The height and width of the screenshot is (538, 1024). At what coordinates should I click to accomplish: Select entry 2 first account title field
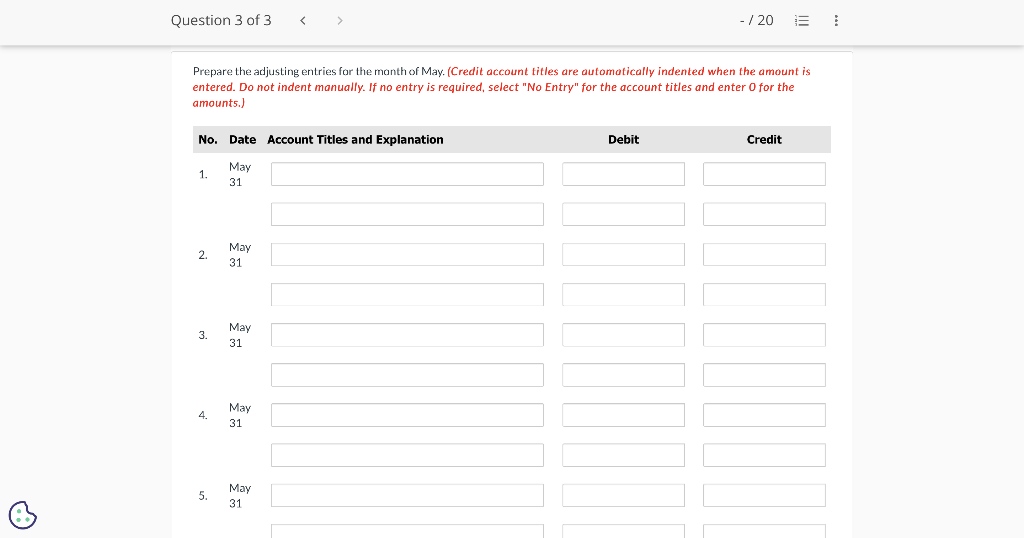pos(408,255)
